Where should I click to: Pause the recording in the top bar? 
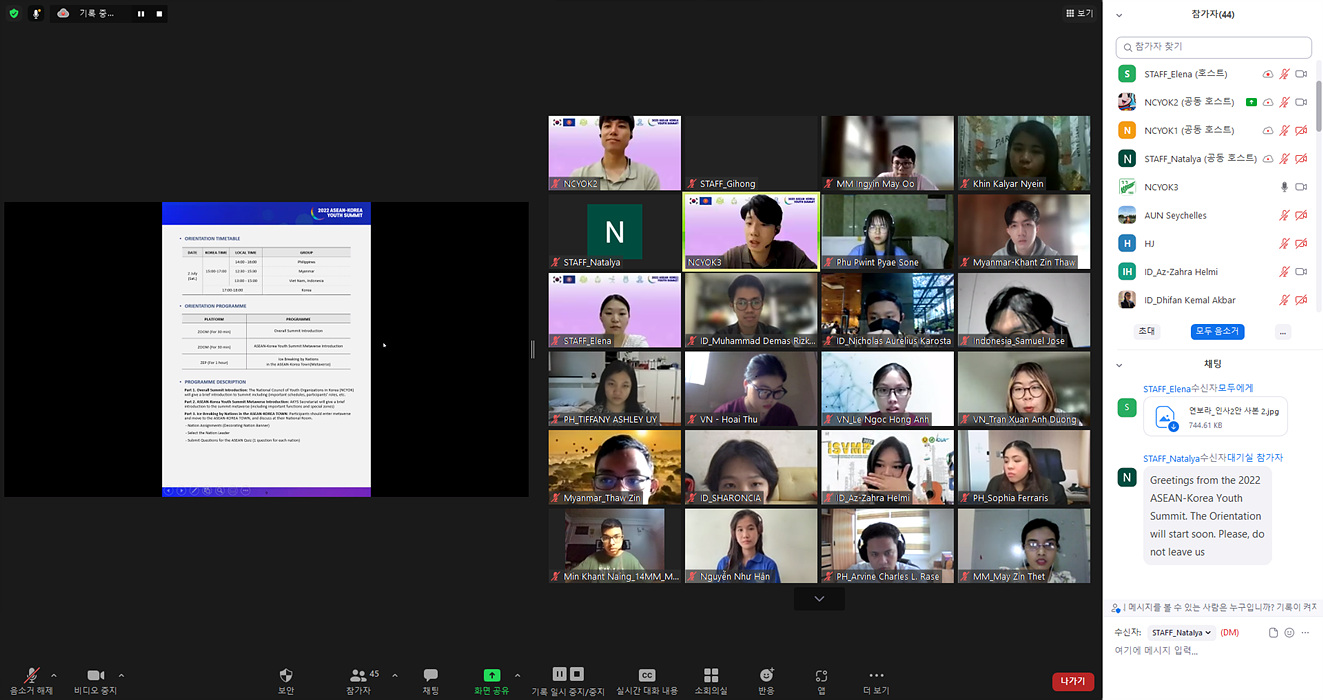[x=141, y=14]
